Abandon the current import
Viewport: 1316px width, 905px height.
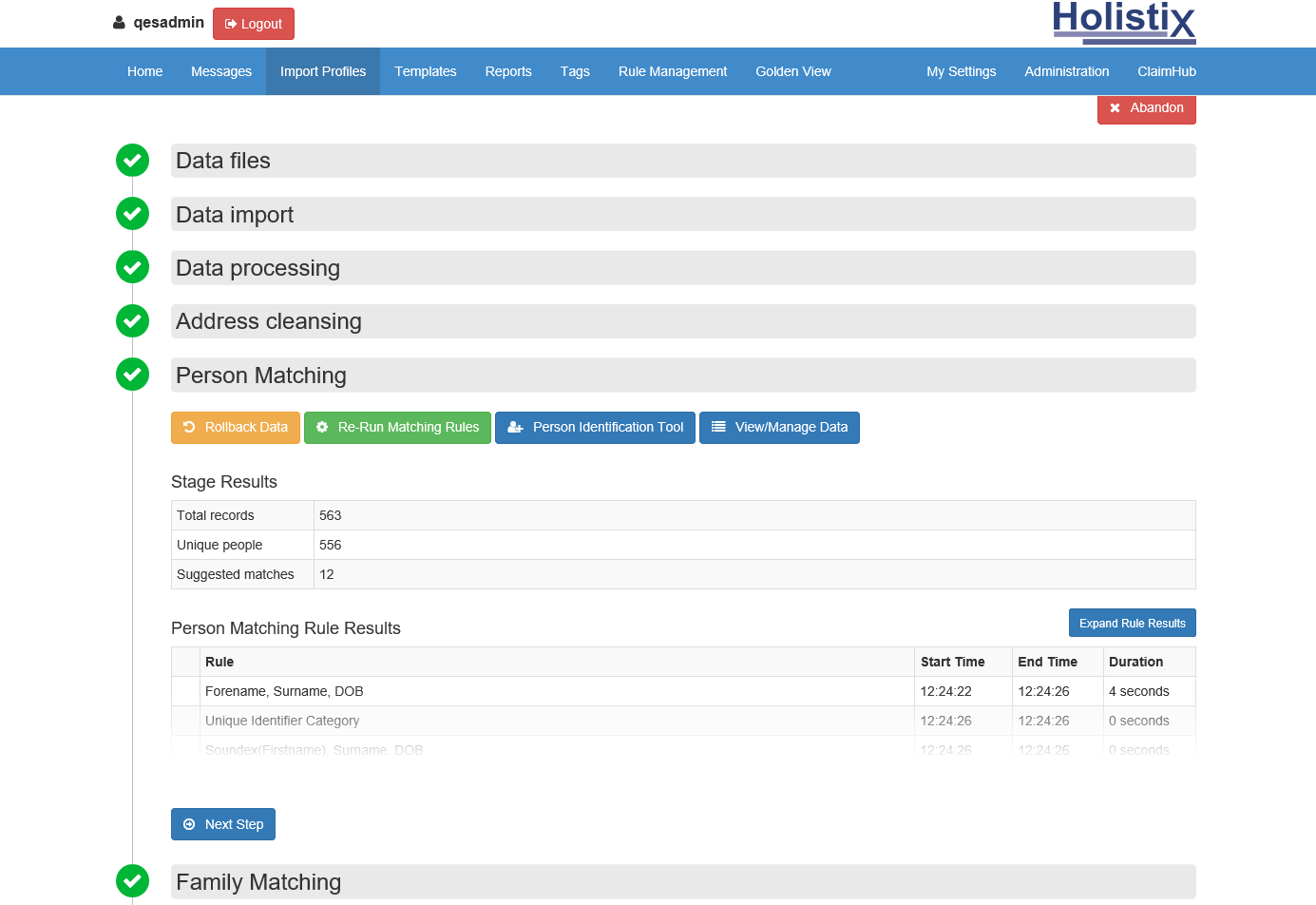pos(1146,108)
